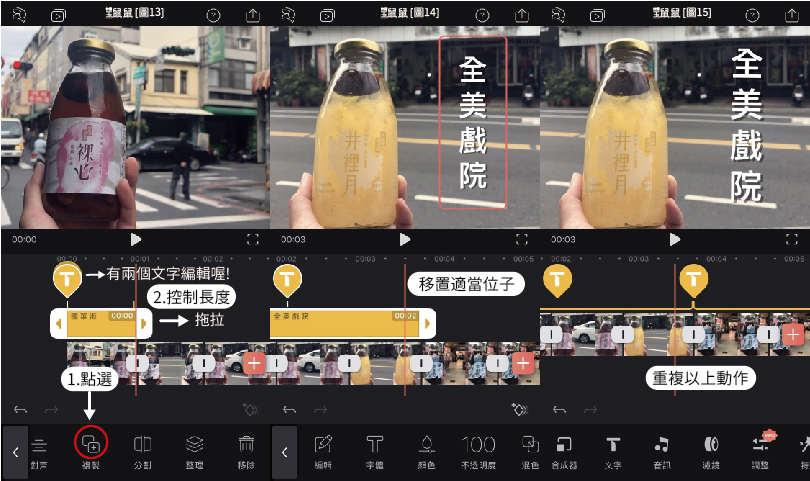This screenshot has height=481, width=810.
Task: Select the first yellow text marker in 圖15
Action: pyautogui.click(x=557, y=280)
